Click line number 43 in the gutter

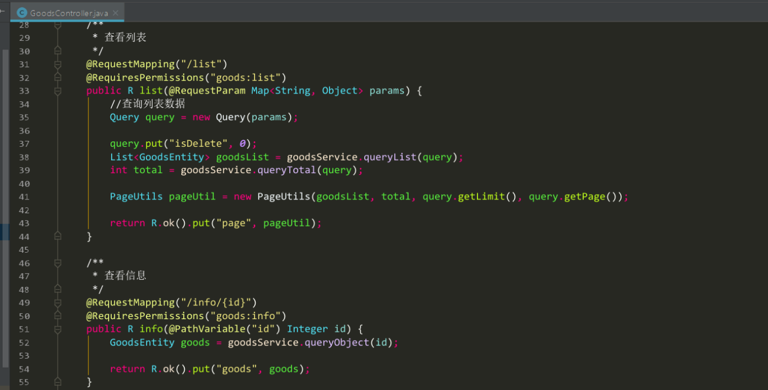(24, 223)
